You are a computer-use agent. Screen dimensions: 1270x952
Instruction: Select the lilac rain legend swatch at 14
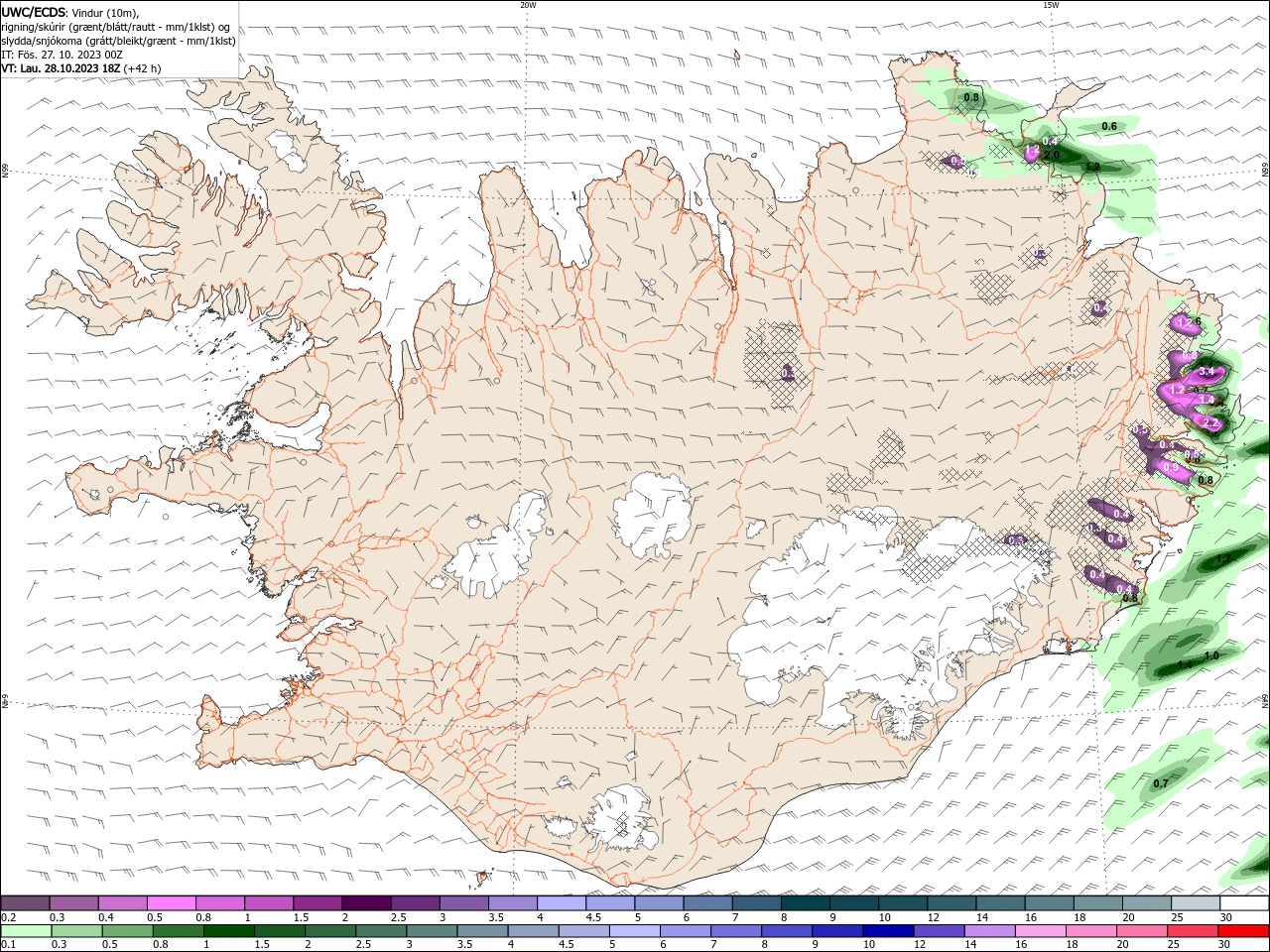coord(989,930)
